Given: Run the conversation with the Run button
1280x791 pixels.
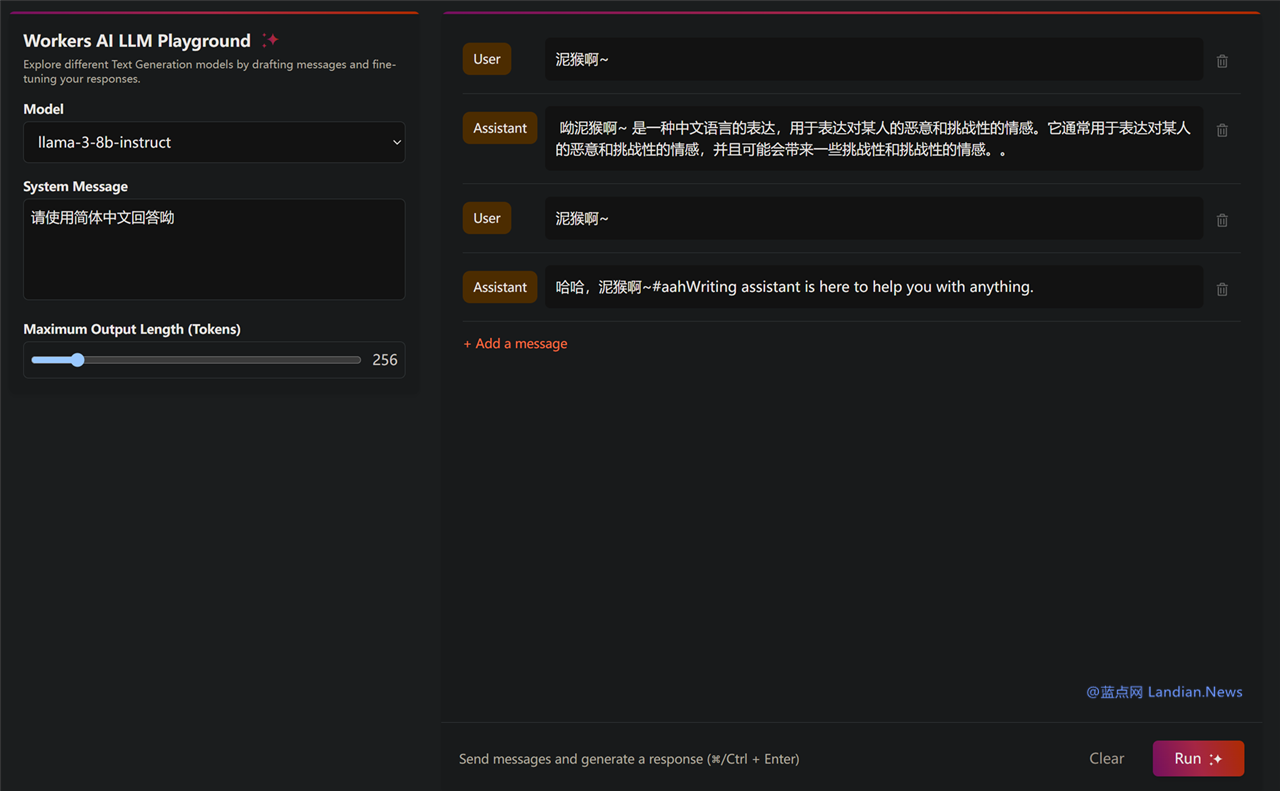Looking at the screenshot, I should (x=1198, y=758).
